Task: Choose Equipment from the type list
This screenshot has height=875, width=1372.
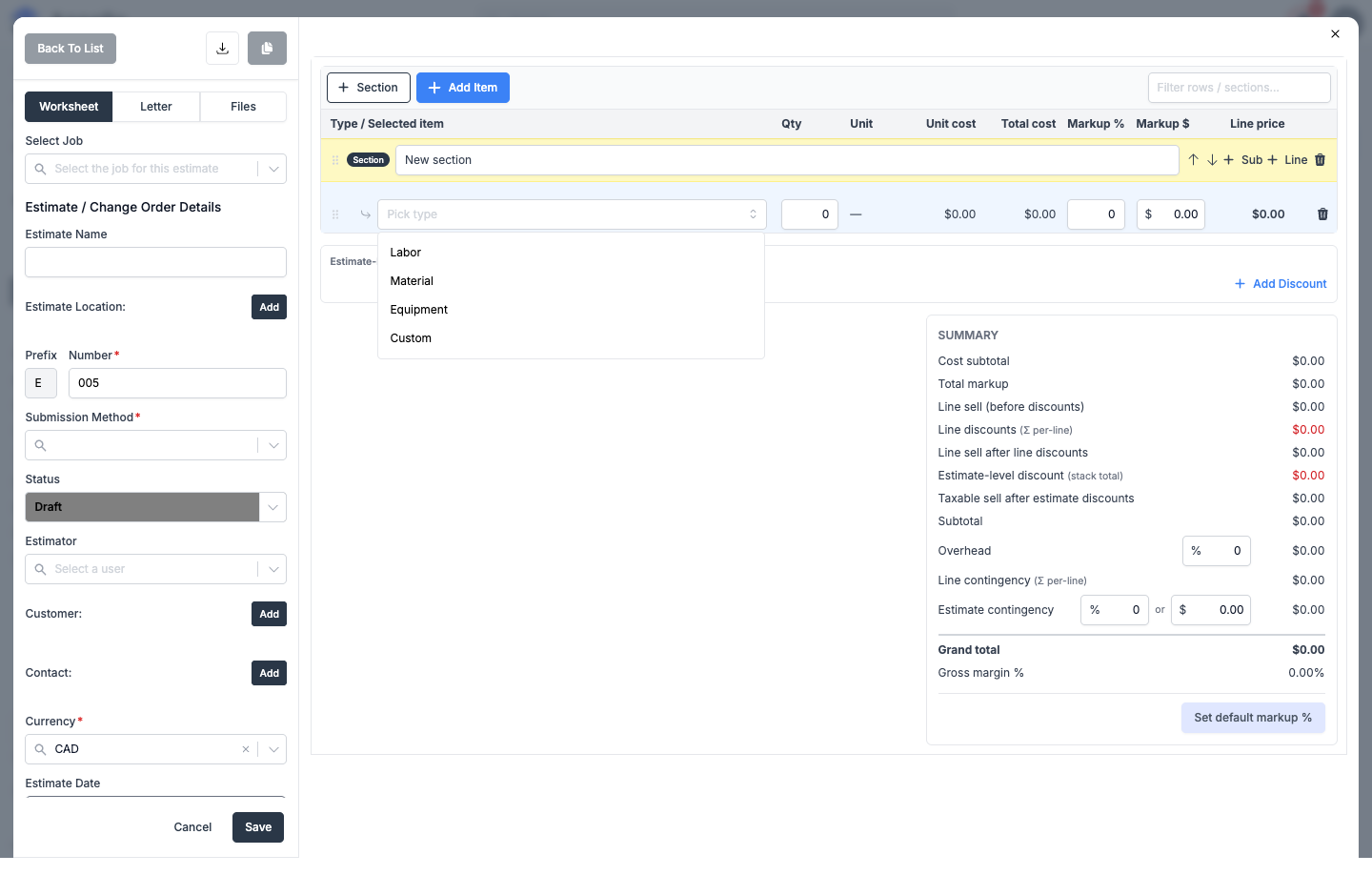Action: pyautogui.click(x=571, y=310)
